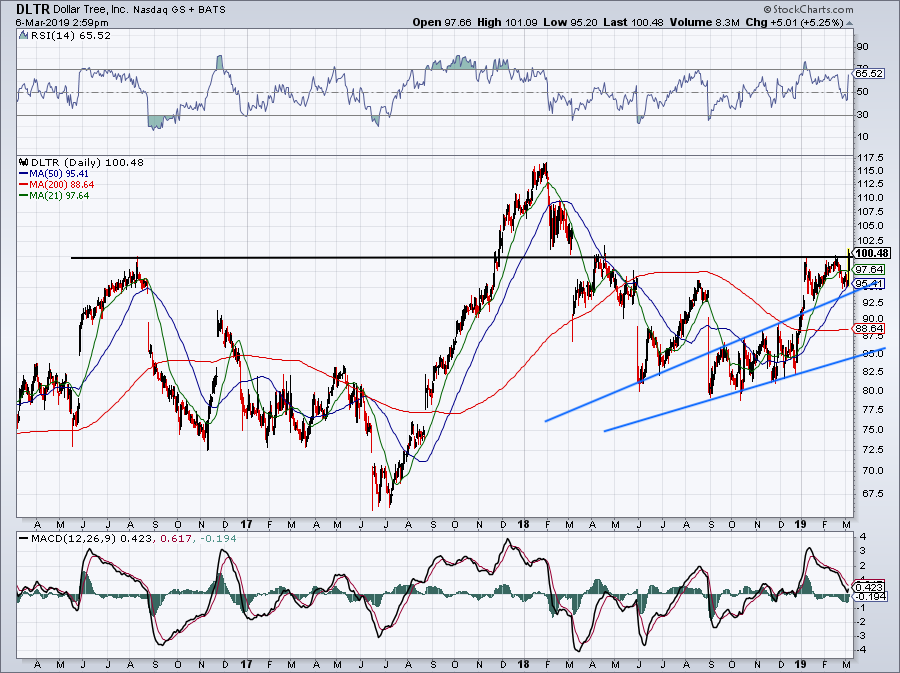Click the green MA(21) legend line
This screenshot has width=900, height=673.
pyautogui.click(x=23, y=196)
